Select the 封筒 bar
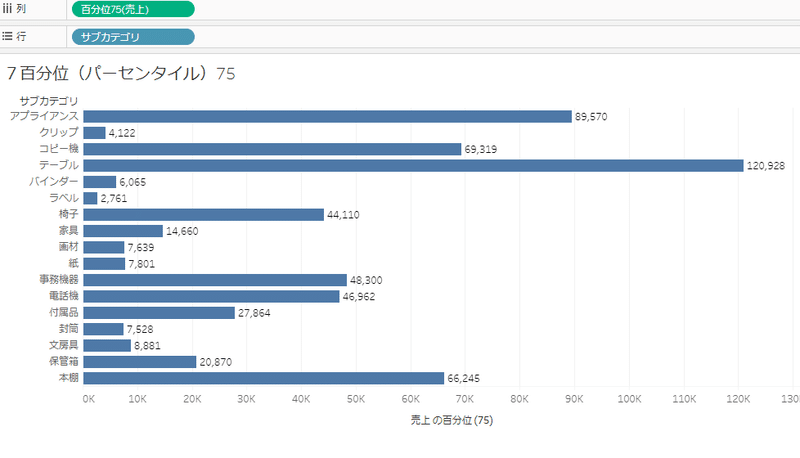Viewport: 800px width, 458px height. (104, 329)
